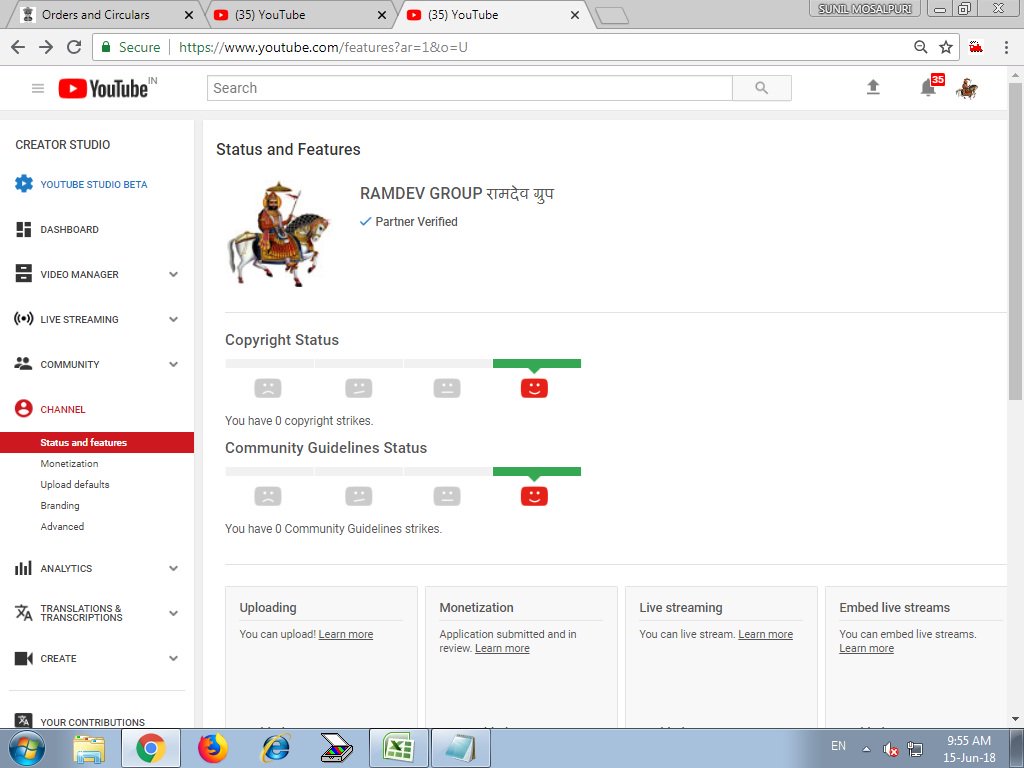Open Internet Explorer from the taskbar
1024x768 pixels.
point(275,748)
